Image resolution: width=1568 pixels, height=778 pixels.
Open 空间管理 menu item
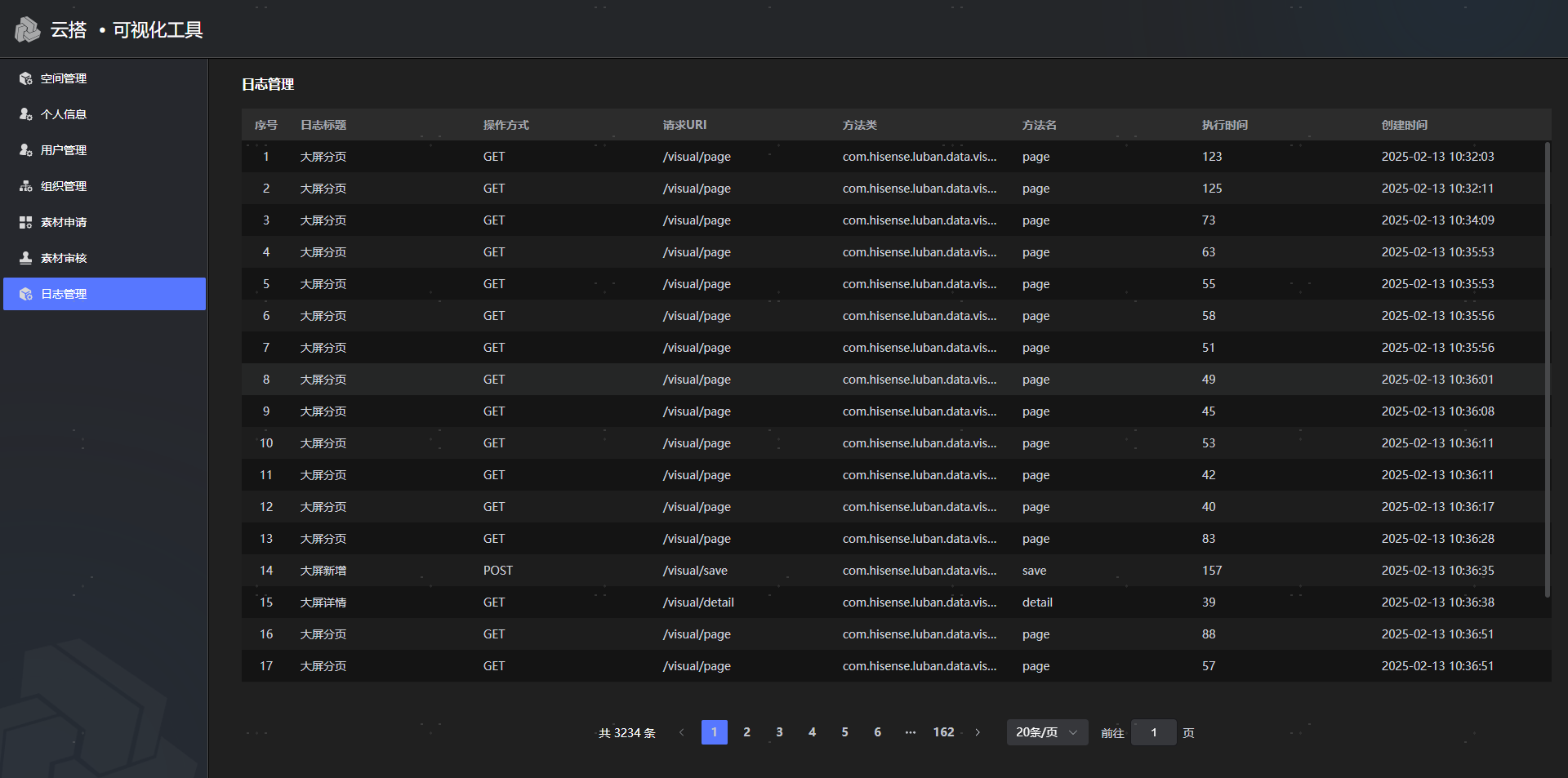64,78
